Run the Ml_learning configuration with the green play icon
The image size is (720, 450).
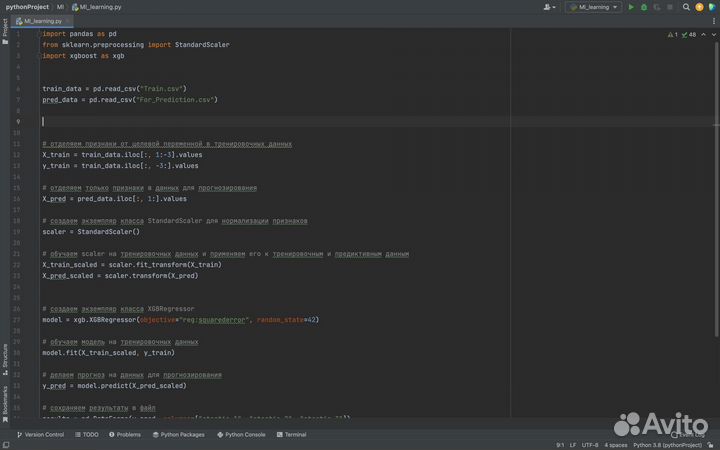pyautogui.click(x=631, y=7)
